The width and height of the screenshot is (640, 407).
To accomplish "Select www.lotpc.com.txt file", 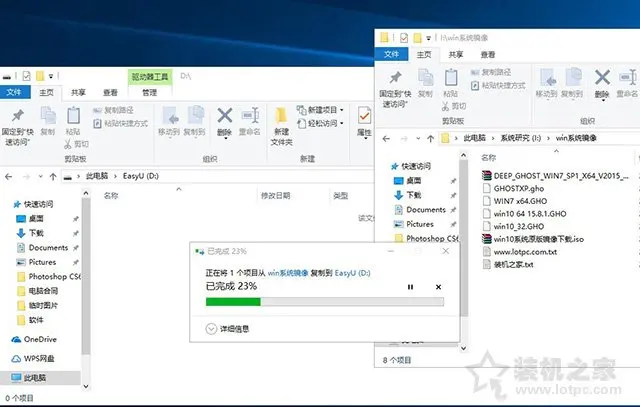I will pos(520,252).
